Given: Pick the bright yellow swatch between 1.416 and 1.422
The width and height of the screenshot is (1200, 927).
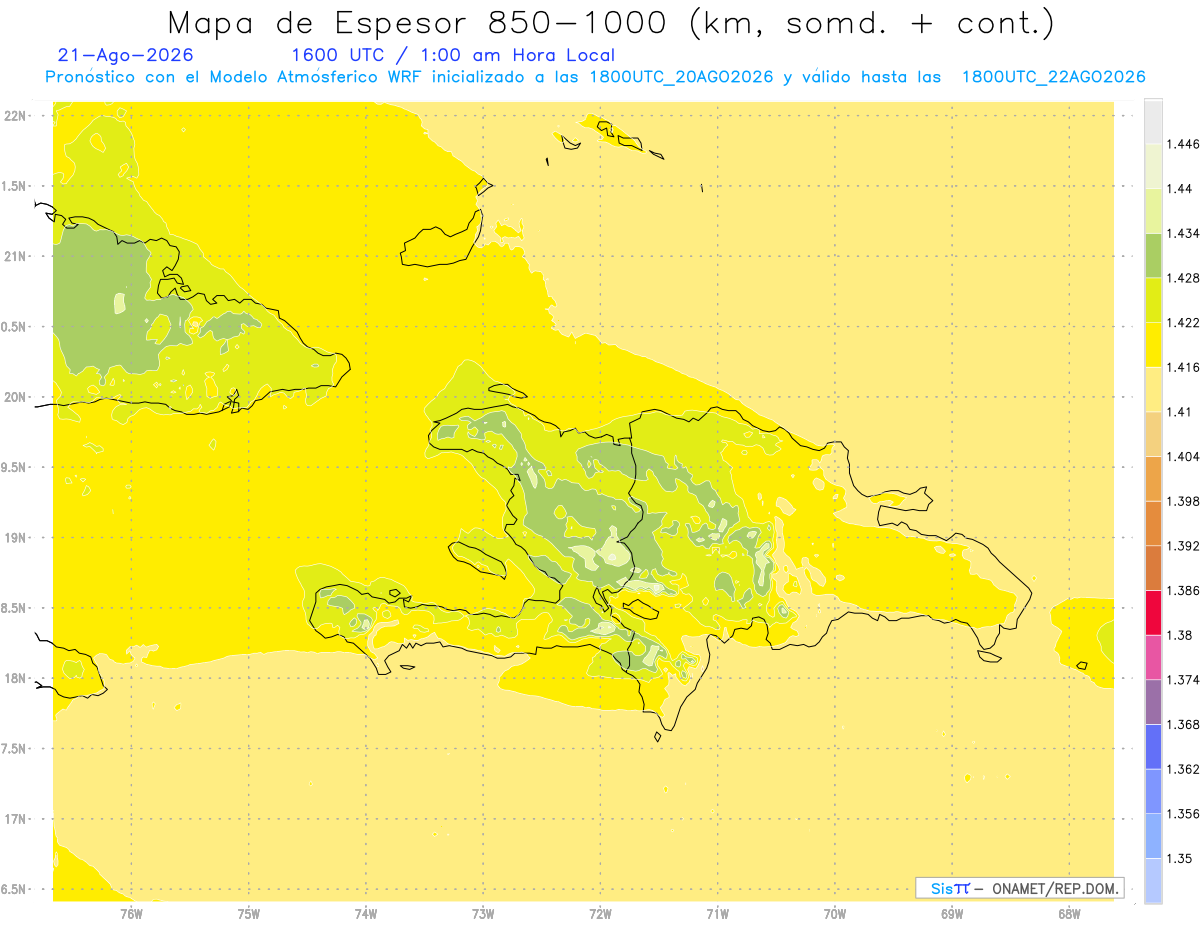Looking at the screenshot, I should [1153, 344].
